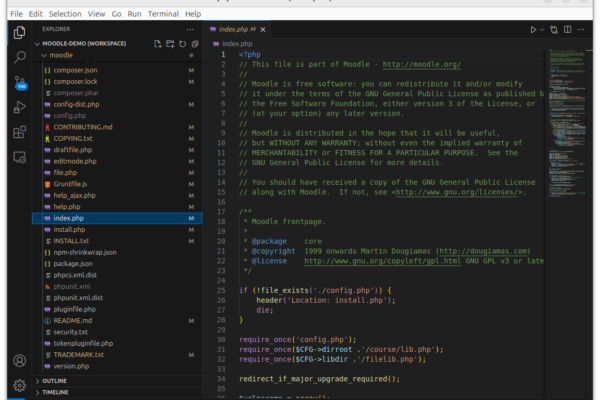Select the index.php editor tab
This screenshot has width=600, height=400.
(236, 29)
